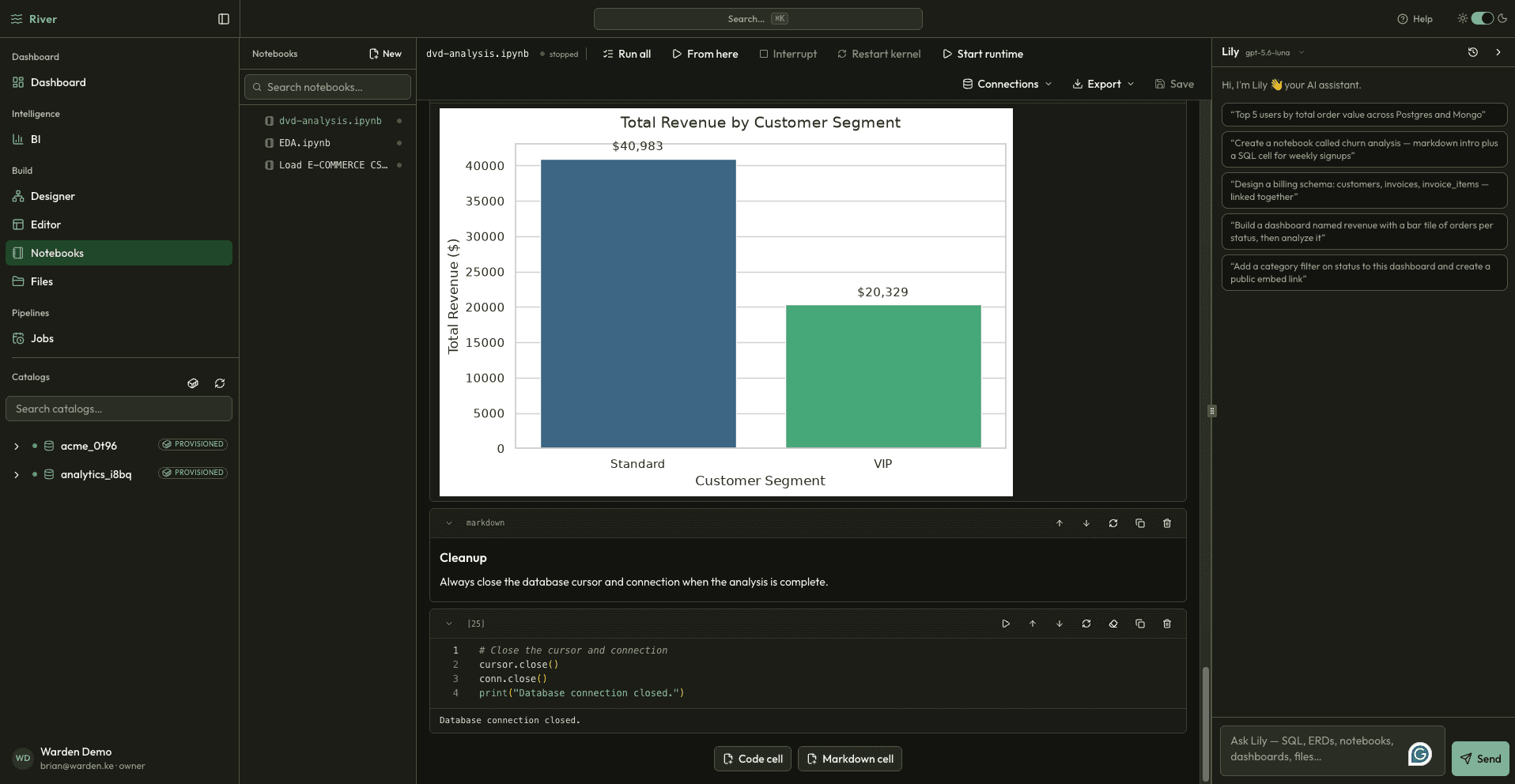
Task: Send message to Lily
Action: (x=1480, y=759)
